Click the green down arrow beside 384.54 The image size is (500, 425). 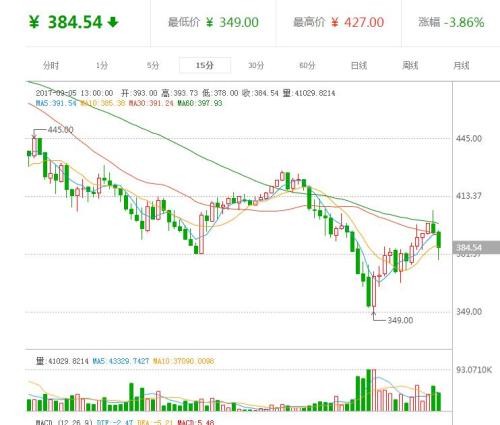[x=113, y=22]
